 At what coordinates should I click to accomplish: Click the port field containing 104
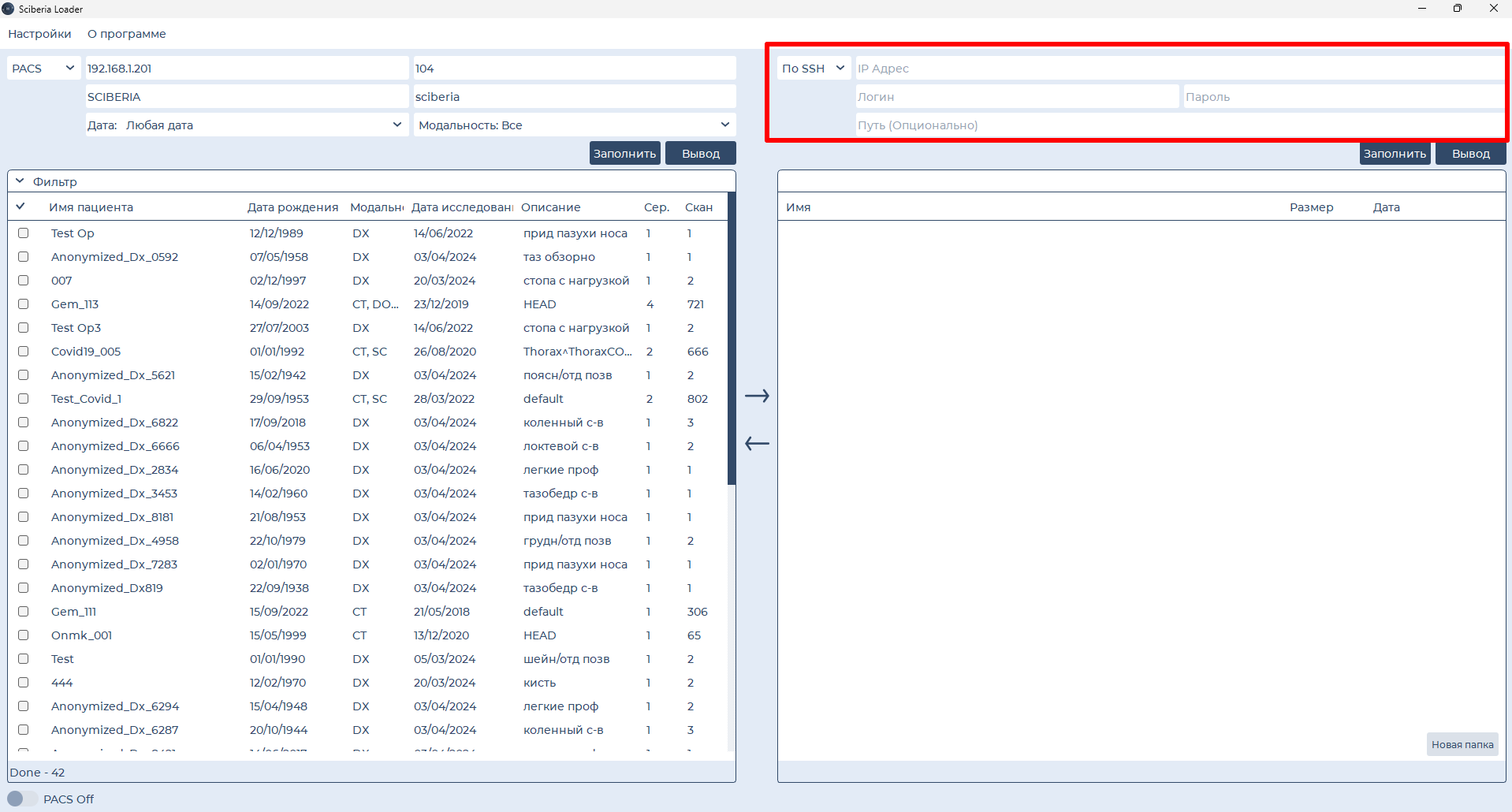click(x=574, y=69)
